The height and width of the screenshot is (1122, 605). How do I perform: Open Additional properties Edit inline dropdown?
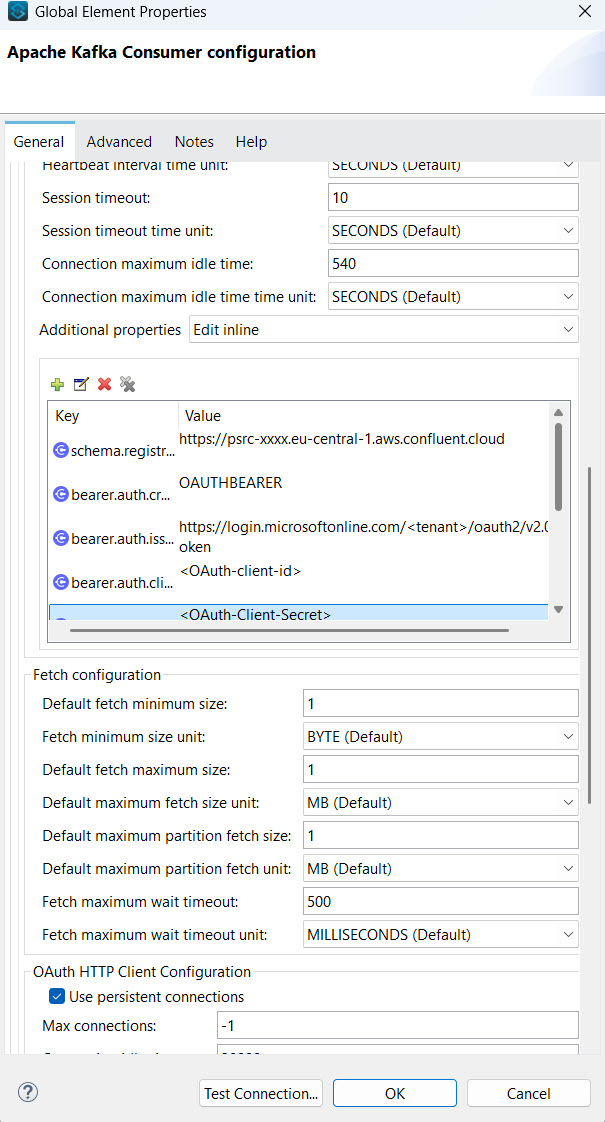384,330
